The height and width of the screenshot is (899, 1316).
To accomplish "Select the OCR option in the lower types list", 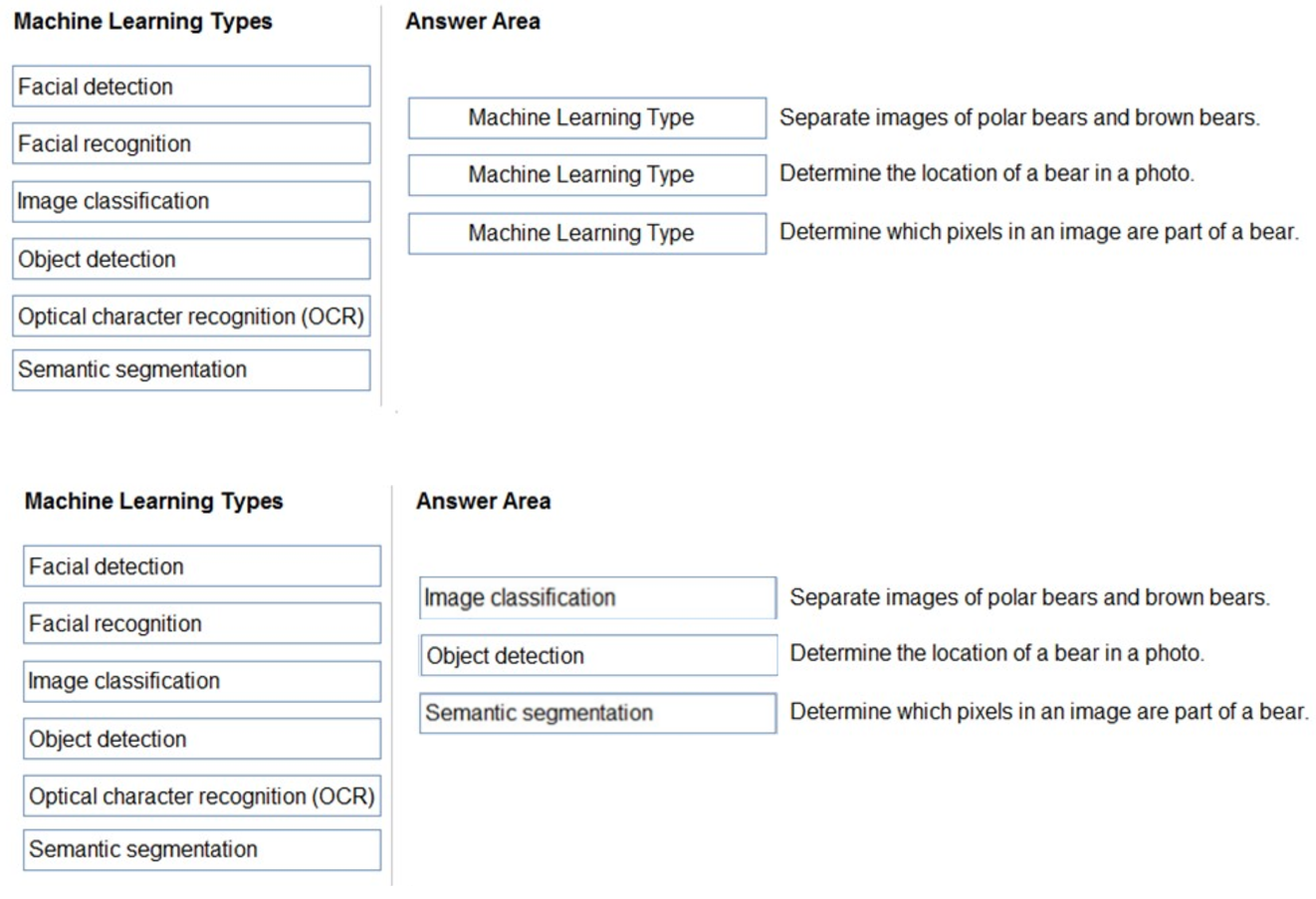I will tap(202, 796).
